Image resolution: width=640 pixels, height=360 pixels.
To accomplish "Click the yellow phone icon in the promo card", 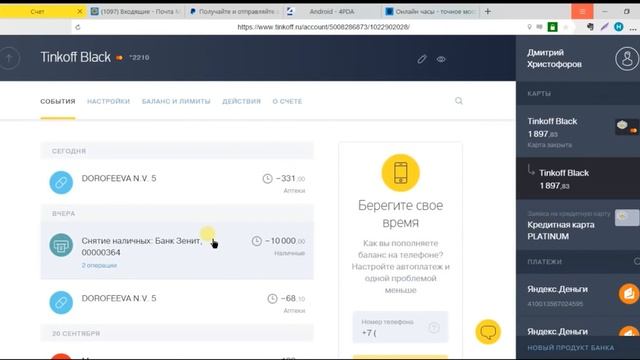I will [x=400, y=173].
